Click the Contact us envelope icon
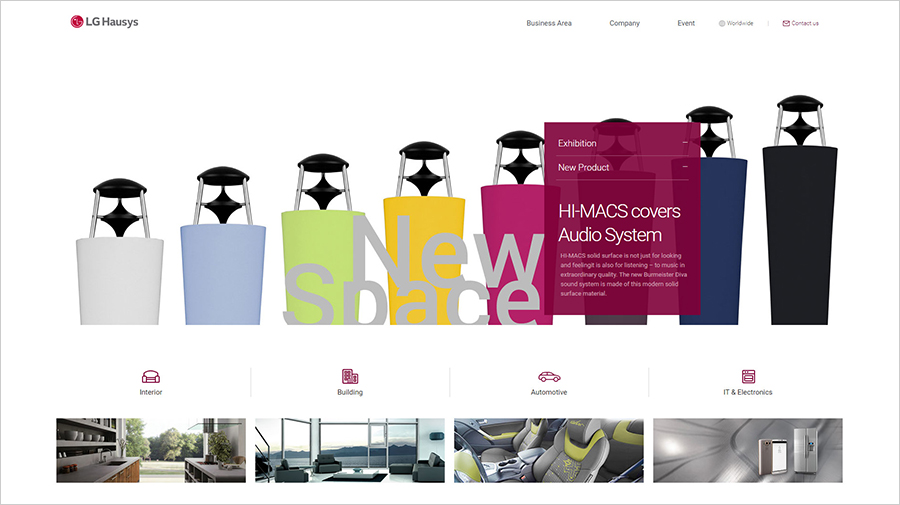The height and width of the screenshot is (505, 900). point(786,24)
